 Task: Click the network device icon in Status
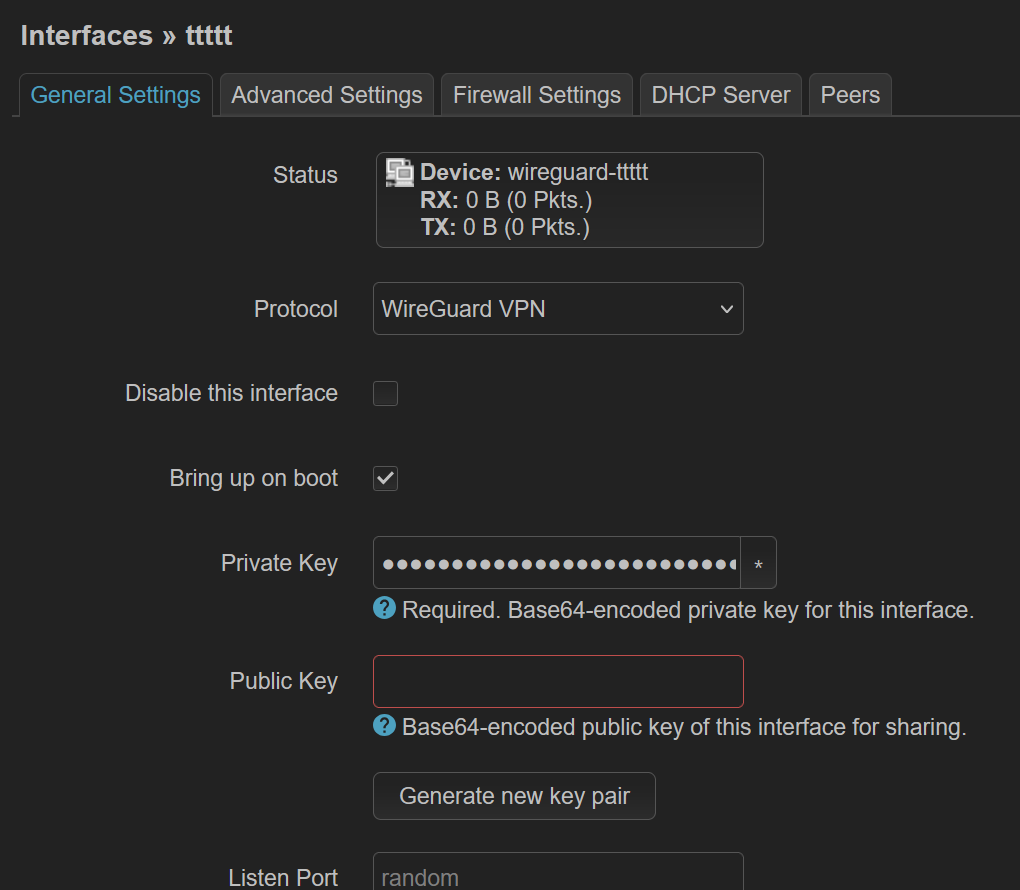(399, 172)
